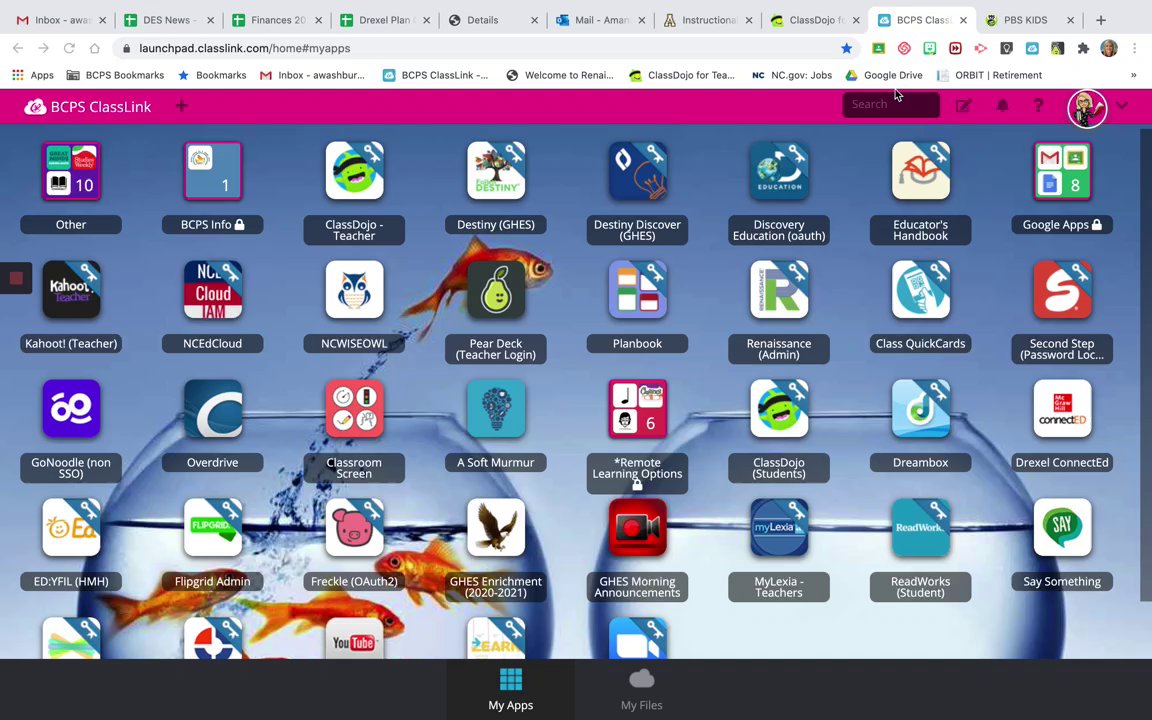Open the Zearn app icon
This screenshot has height=720, width=1152.
click(x=496, y=638)
